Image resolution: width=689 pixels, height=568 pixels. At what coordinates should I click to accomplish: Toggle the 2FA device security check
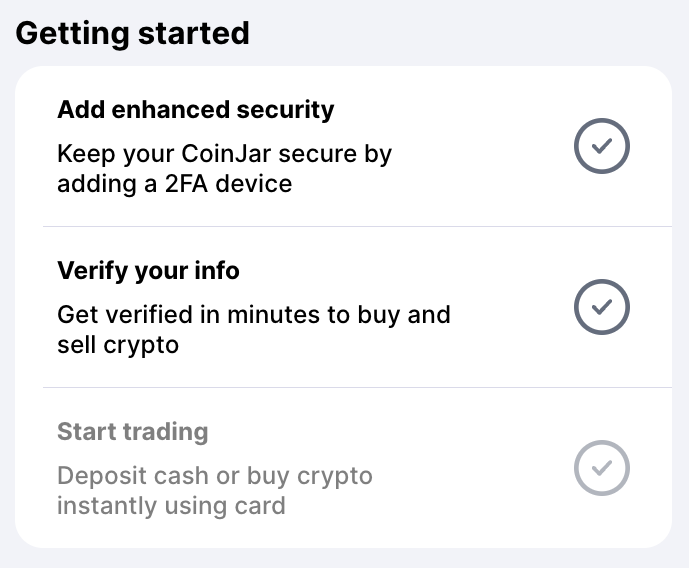click(602, 146)
